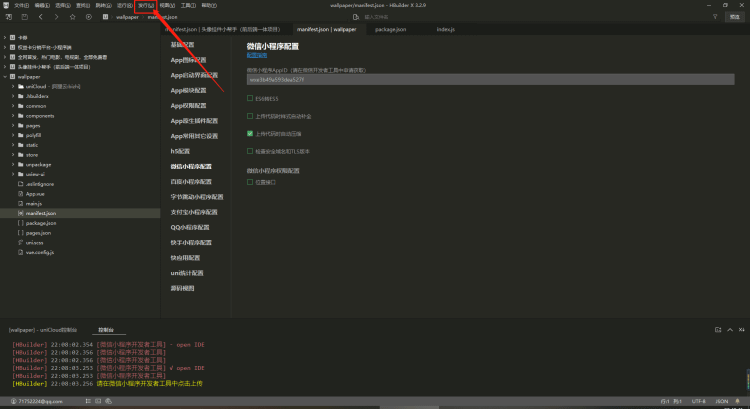Open the 工具 (tools) menu

coord(188,5)
